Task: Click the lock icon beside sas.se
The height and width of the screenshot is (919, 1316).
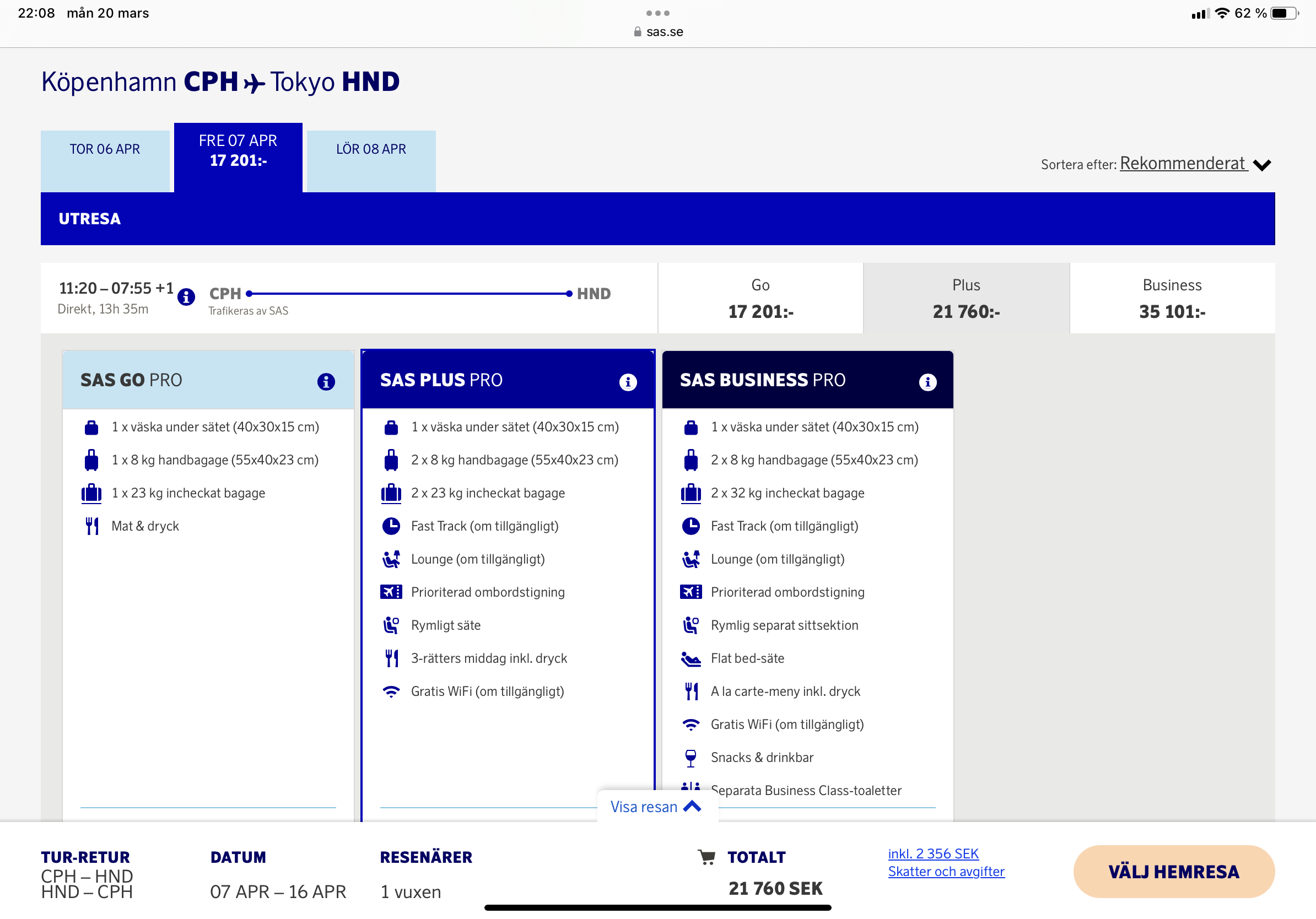Action: [x=638, y=31]
